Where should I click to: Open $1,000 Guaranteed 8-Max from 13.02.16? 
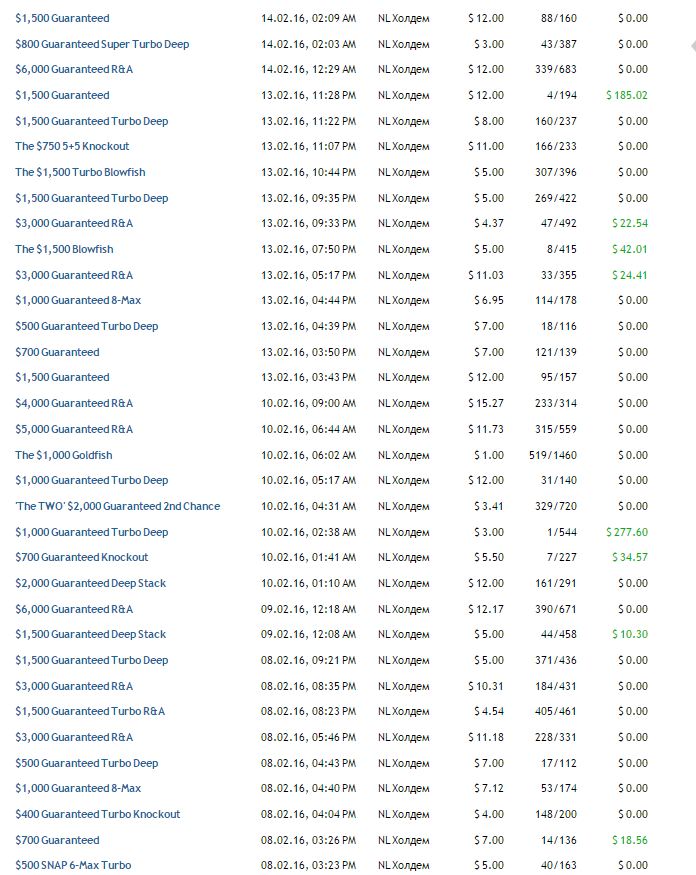click(x=76, y=300)
